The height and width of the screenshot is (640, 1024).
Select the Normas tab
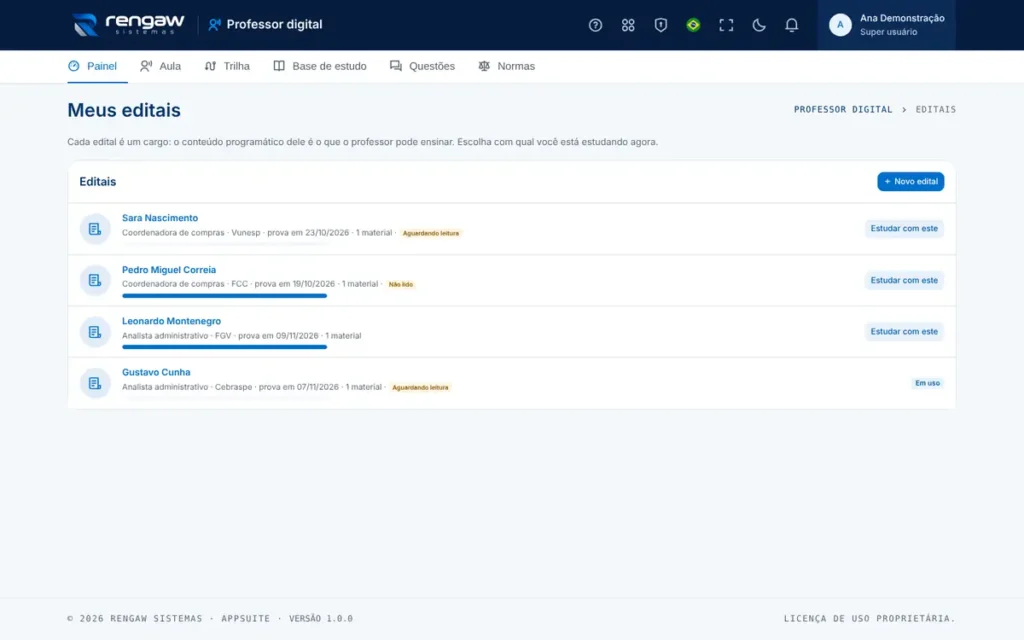coord(507,66)
